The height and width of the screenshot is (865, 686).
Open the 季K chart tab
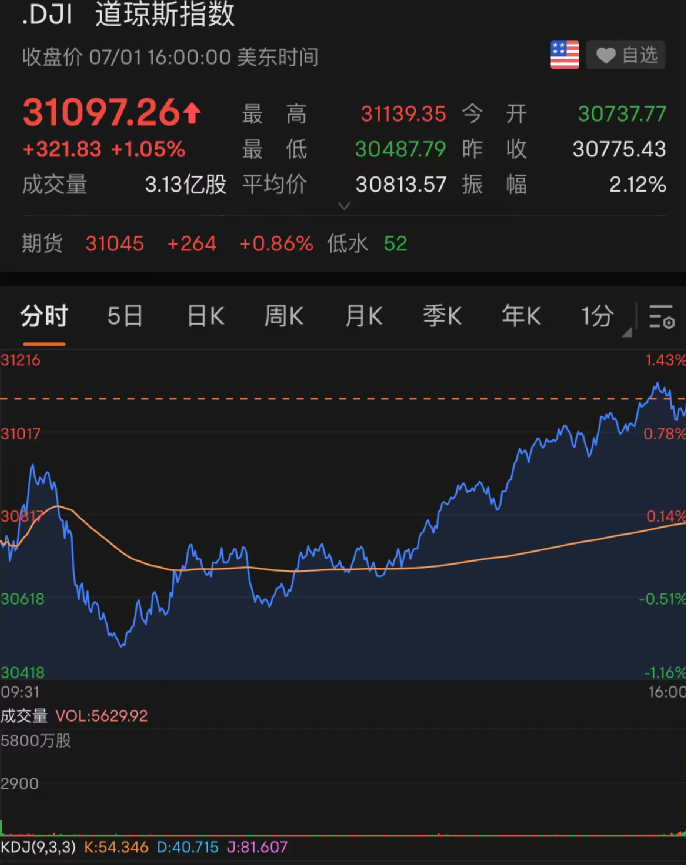[442, 317]
